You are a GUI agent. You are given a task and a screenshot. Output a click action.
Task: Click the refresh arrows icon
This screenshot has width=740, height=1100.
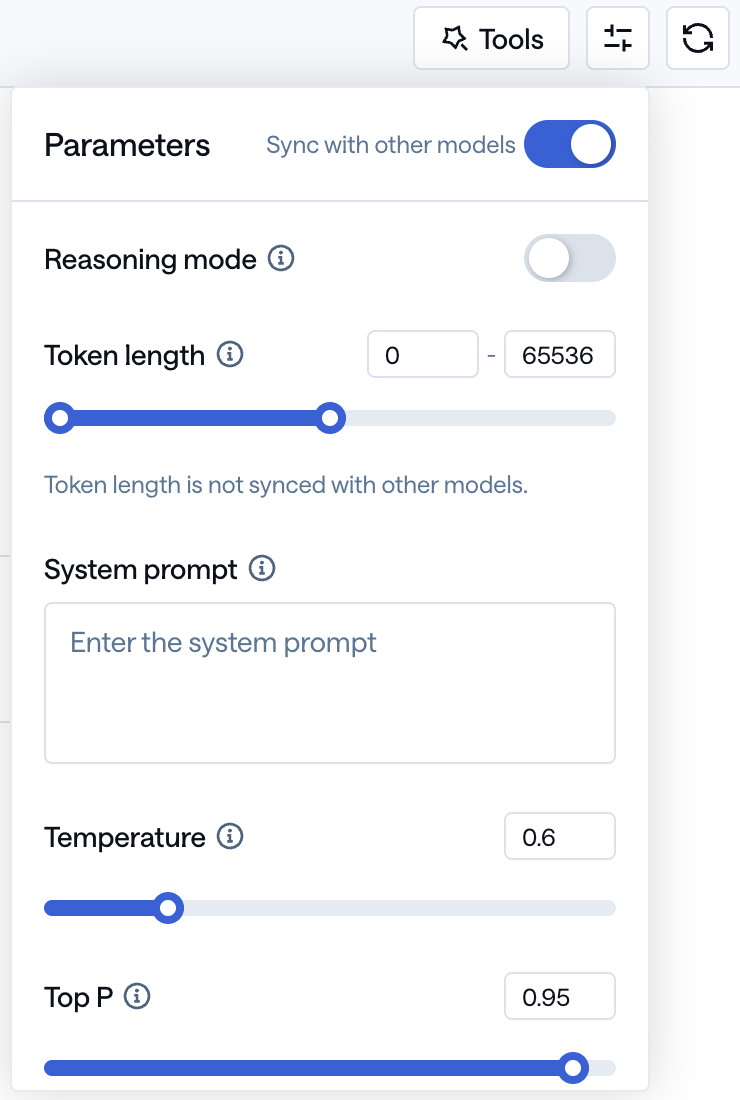pyautogui.click(x=697, y=39)
